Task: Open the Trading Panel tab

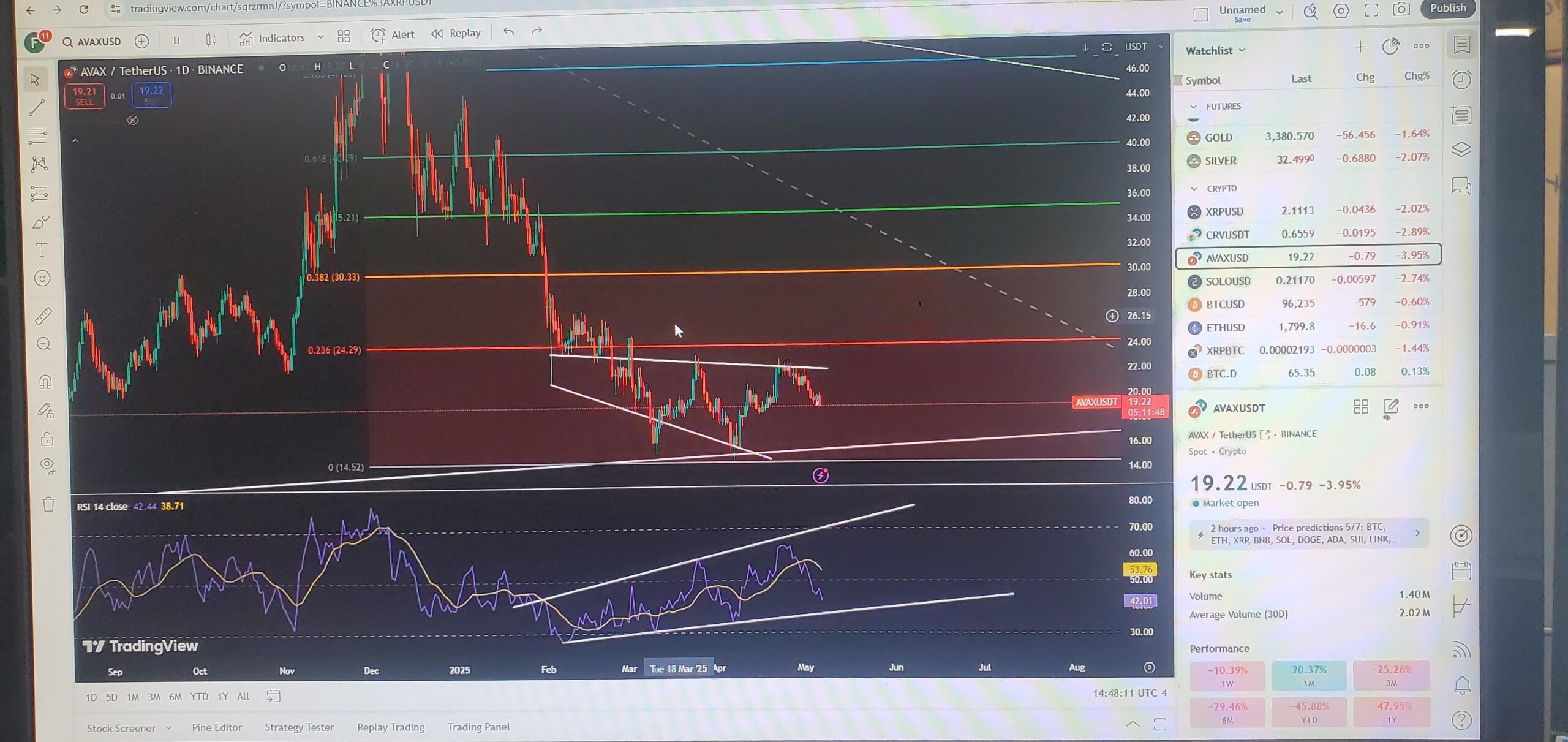Action: click(478, 727)
